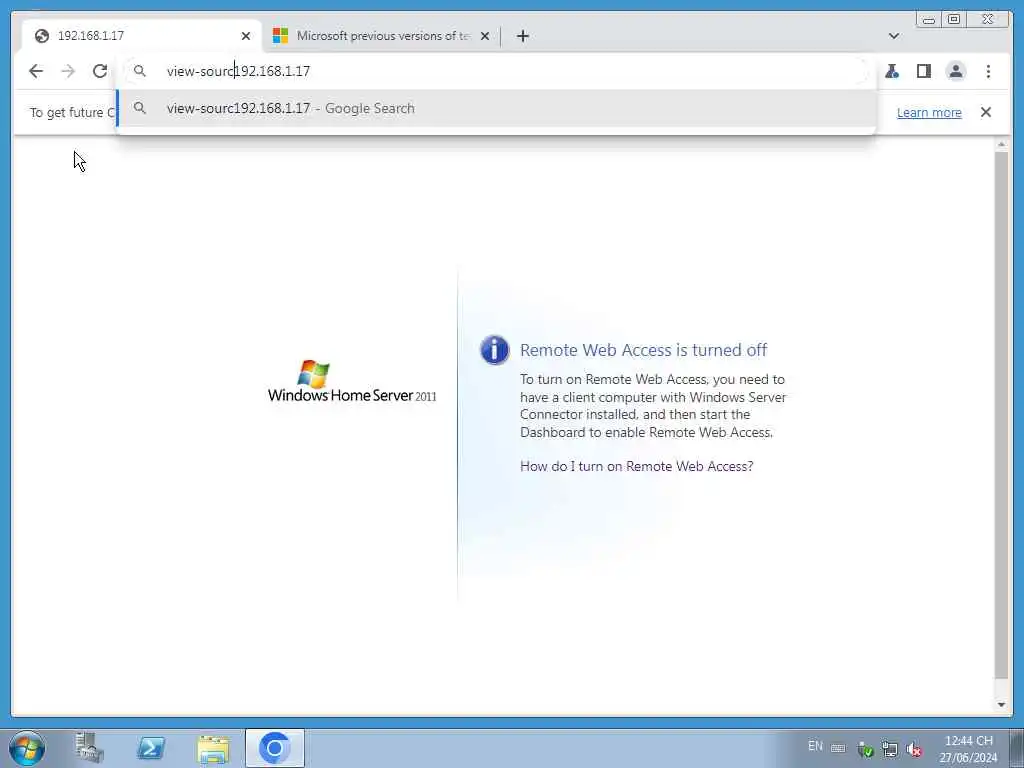1024x768 pixels.
Task: Open the Chrome three-dot menu
Action: (988, 71)
